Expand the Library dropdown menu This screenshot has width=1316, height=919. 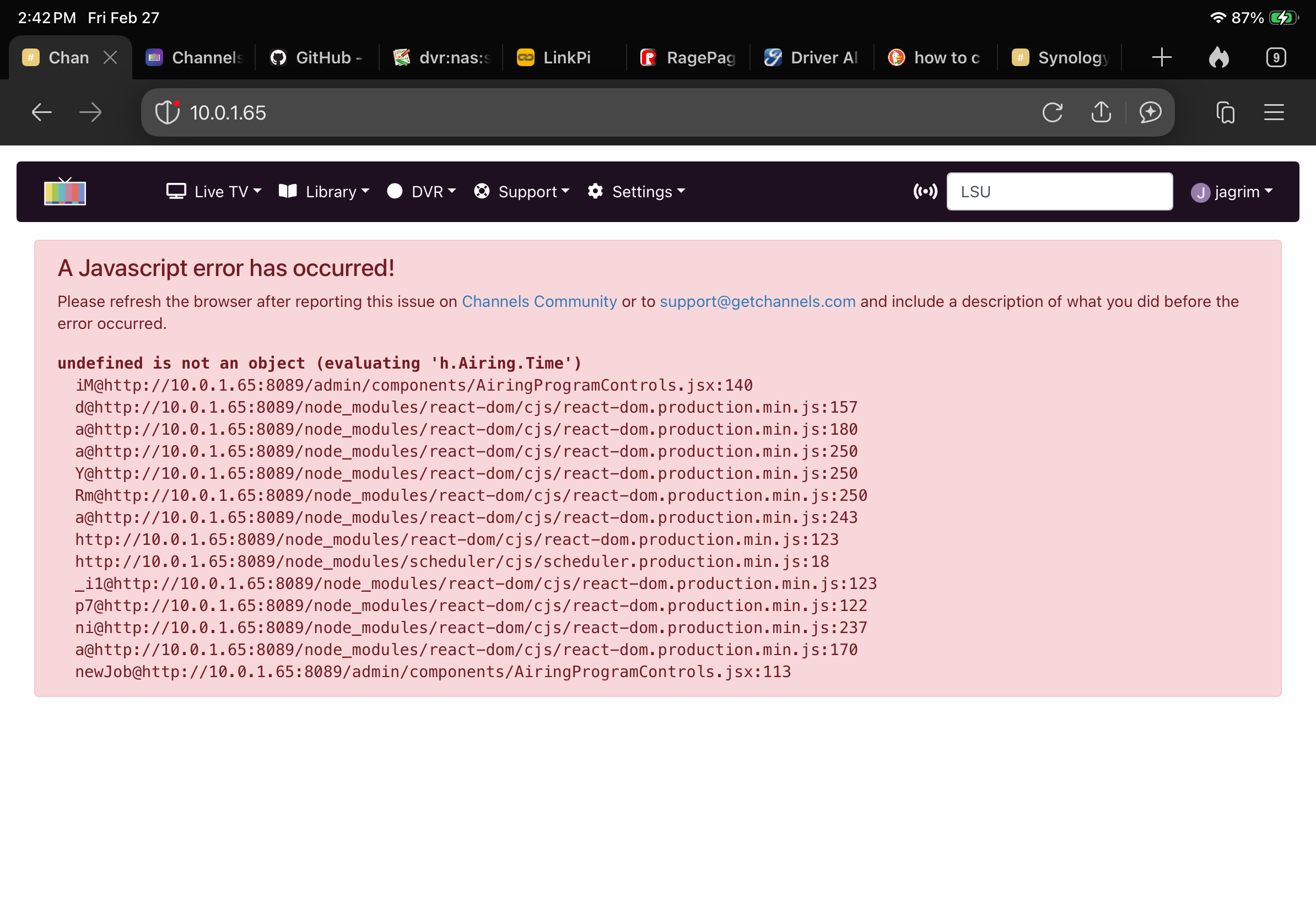324,191
